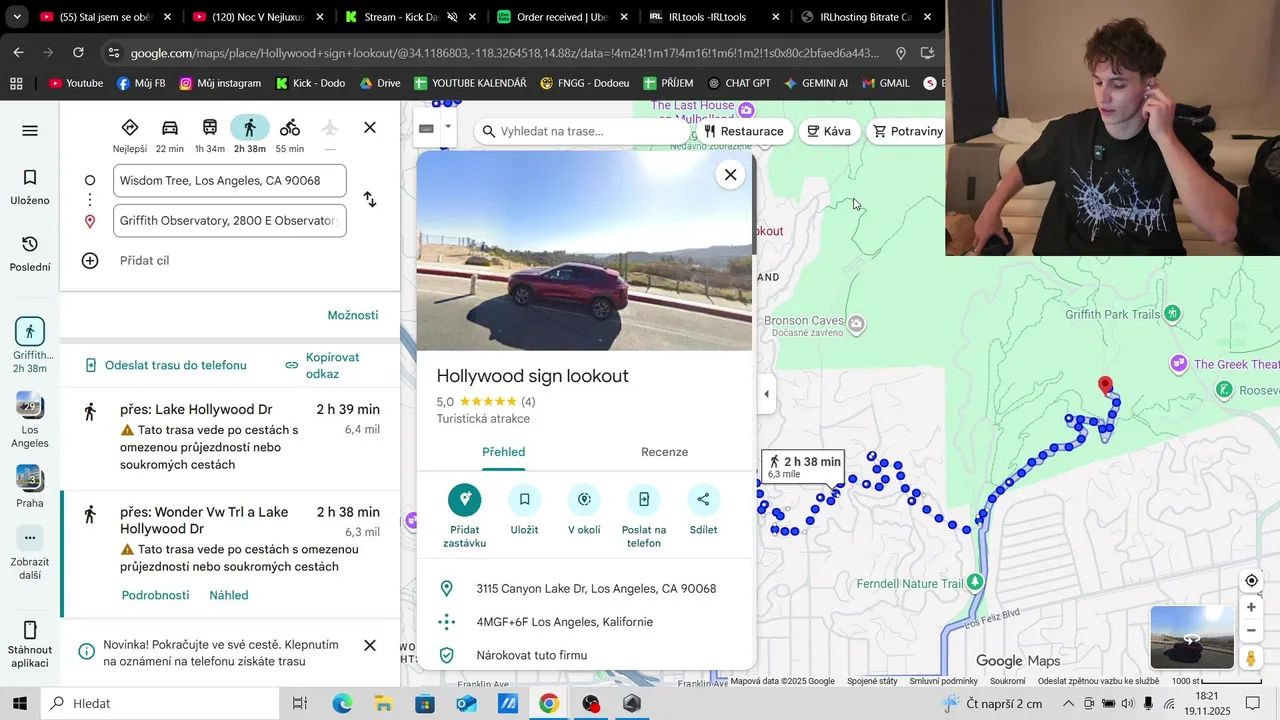1280x720 pixels.
Task: Send route to phone via Odeslat trasu
Action: click(165, 365)
